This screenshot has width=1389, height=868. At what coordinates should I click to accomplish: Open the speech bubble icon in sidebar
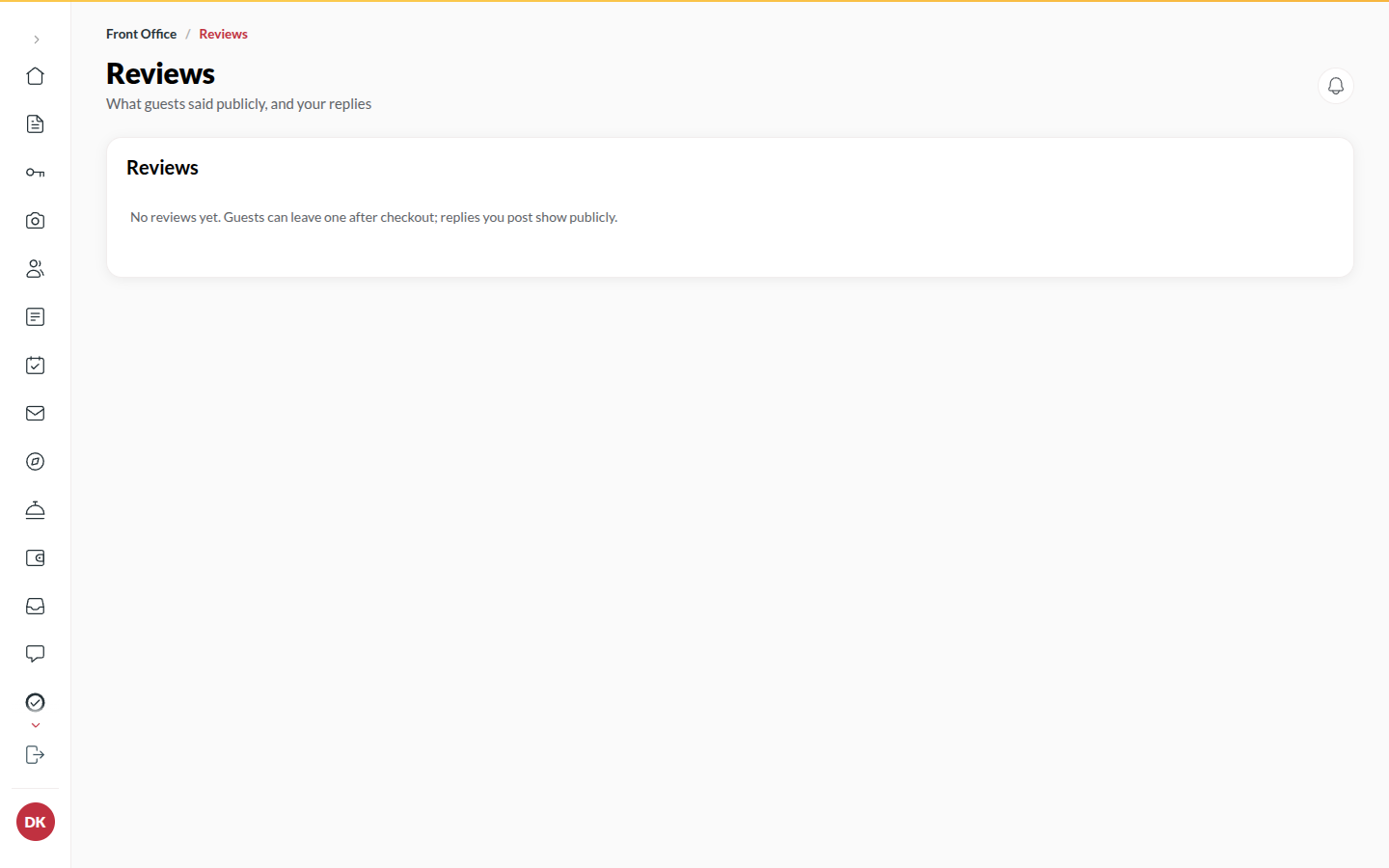point(36,655)
